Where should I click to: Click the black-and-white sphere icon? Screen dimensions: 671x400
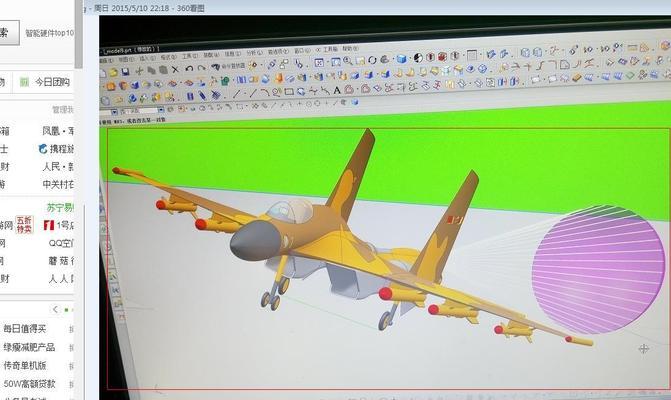pos(418,58)
